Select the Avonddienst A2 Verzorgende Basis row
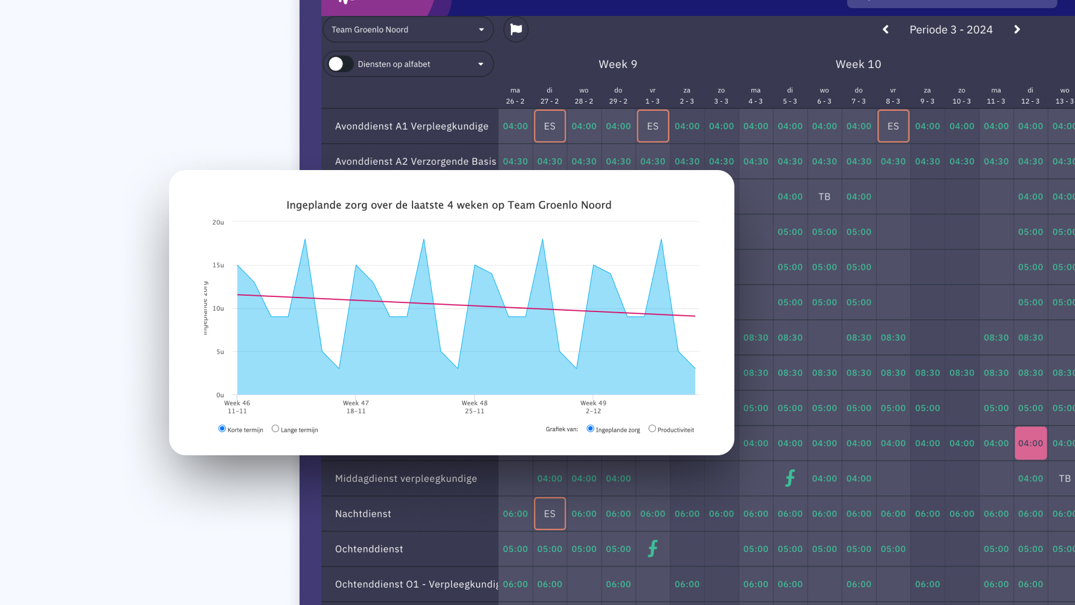This screenshot has height=605, width=1075. pos(415,161)
